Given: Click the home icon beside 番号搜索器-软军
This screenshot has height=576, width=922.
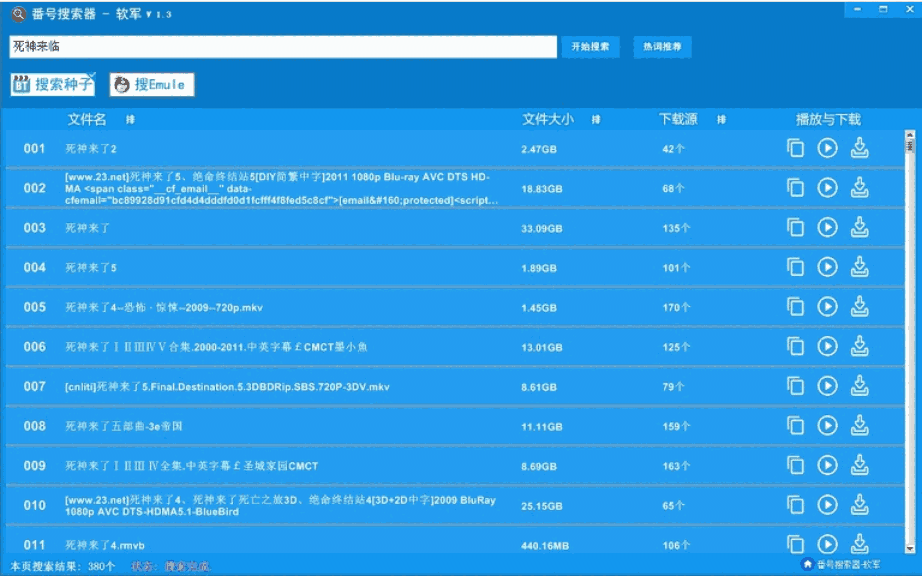Looking at the screenshot, I should tap(806, 563).
